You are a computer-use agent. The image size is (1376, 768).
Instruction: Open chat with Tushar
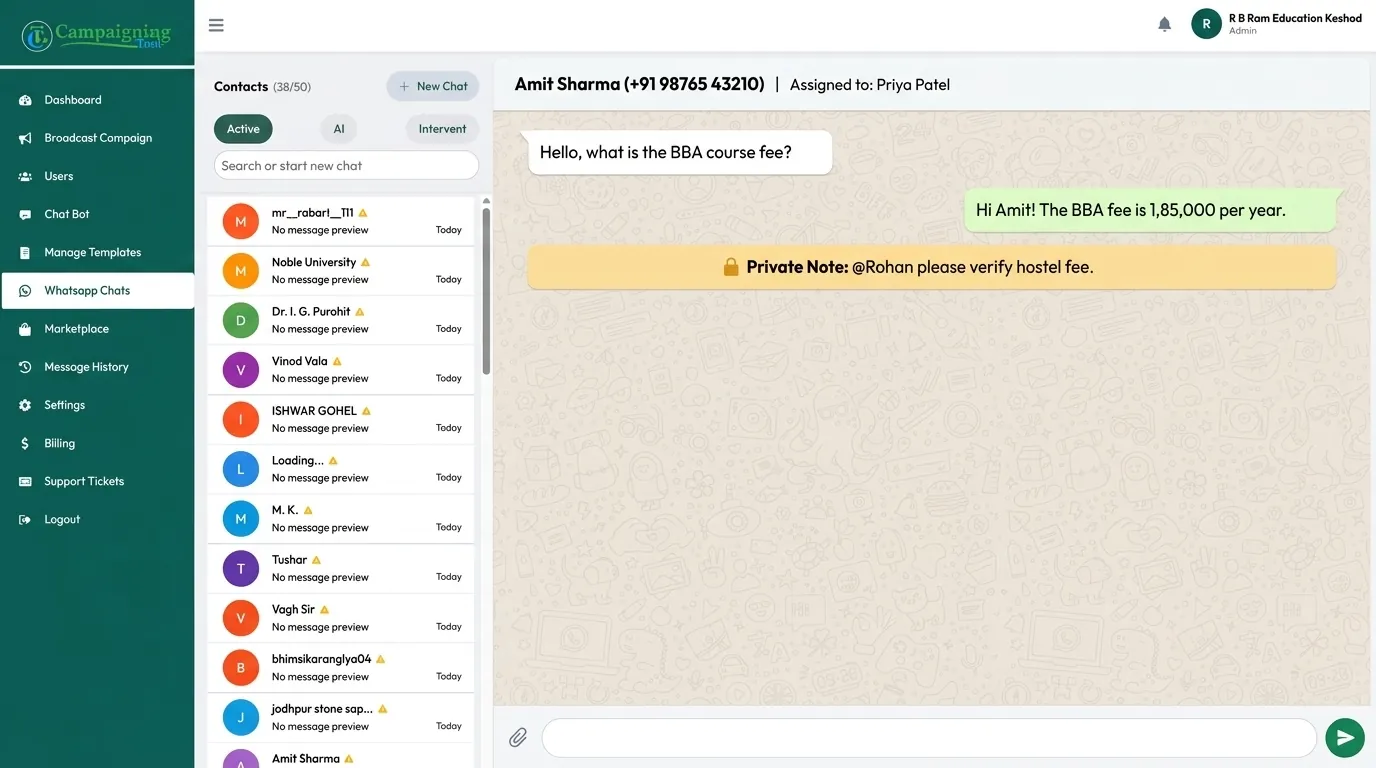point(340,568)
